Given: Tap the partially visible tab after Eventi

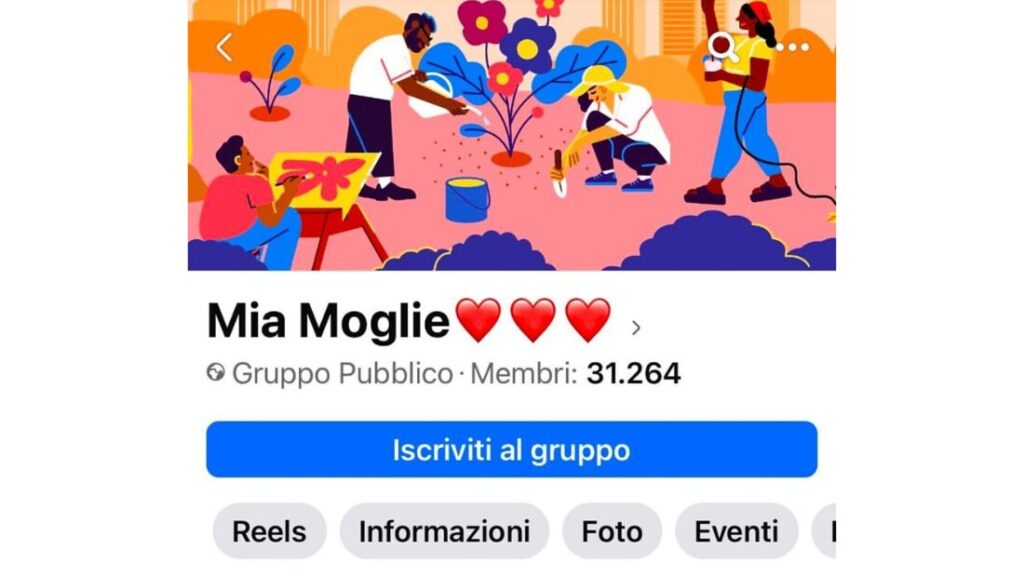Looking at the screenshot, I should click(824, 532).
